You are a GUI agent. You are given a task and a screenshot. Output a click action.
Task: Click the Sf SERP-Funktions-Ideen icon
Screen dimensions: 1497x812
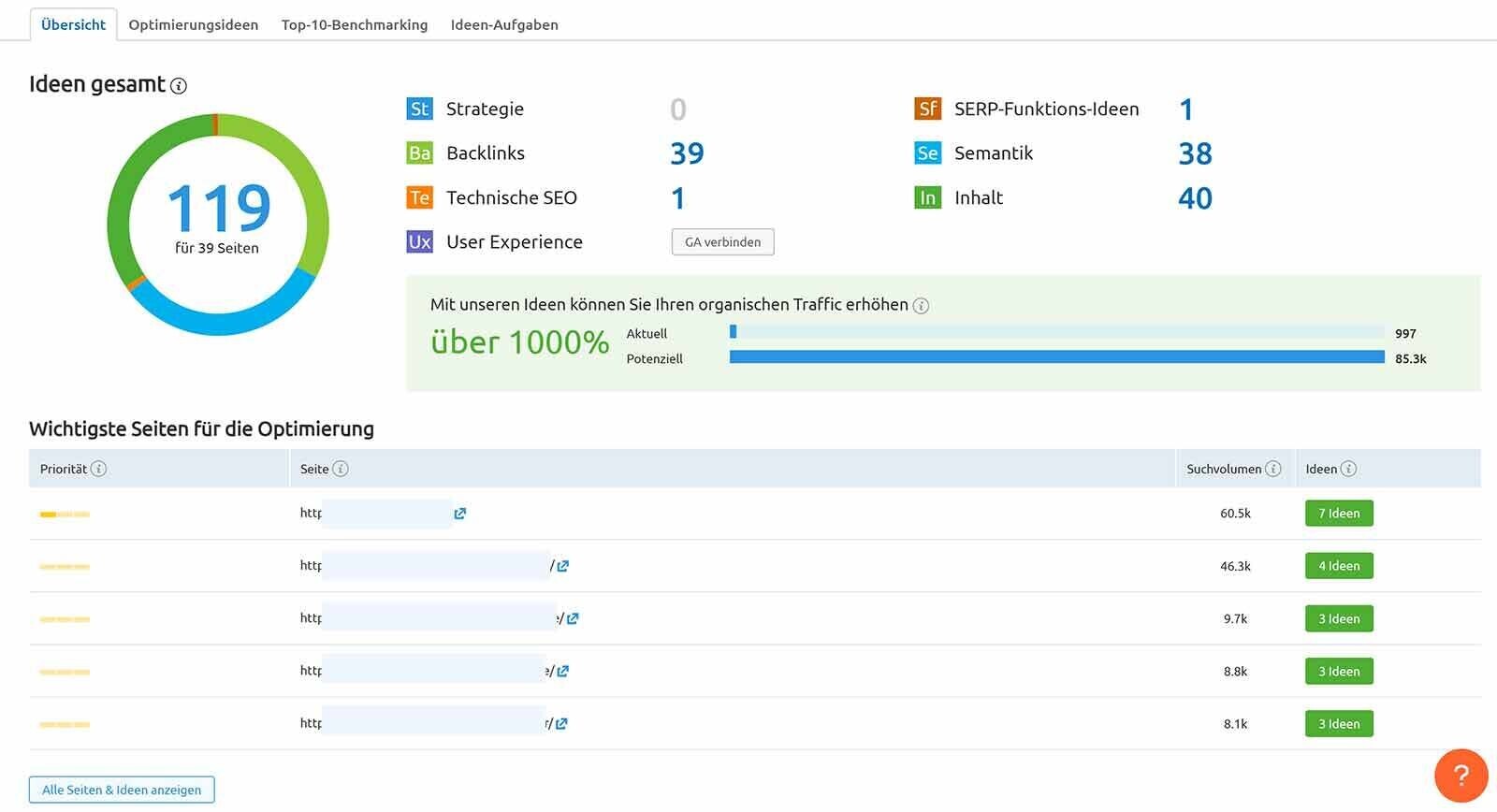(927, 109)
